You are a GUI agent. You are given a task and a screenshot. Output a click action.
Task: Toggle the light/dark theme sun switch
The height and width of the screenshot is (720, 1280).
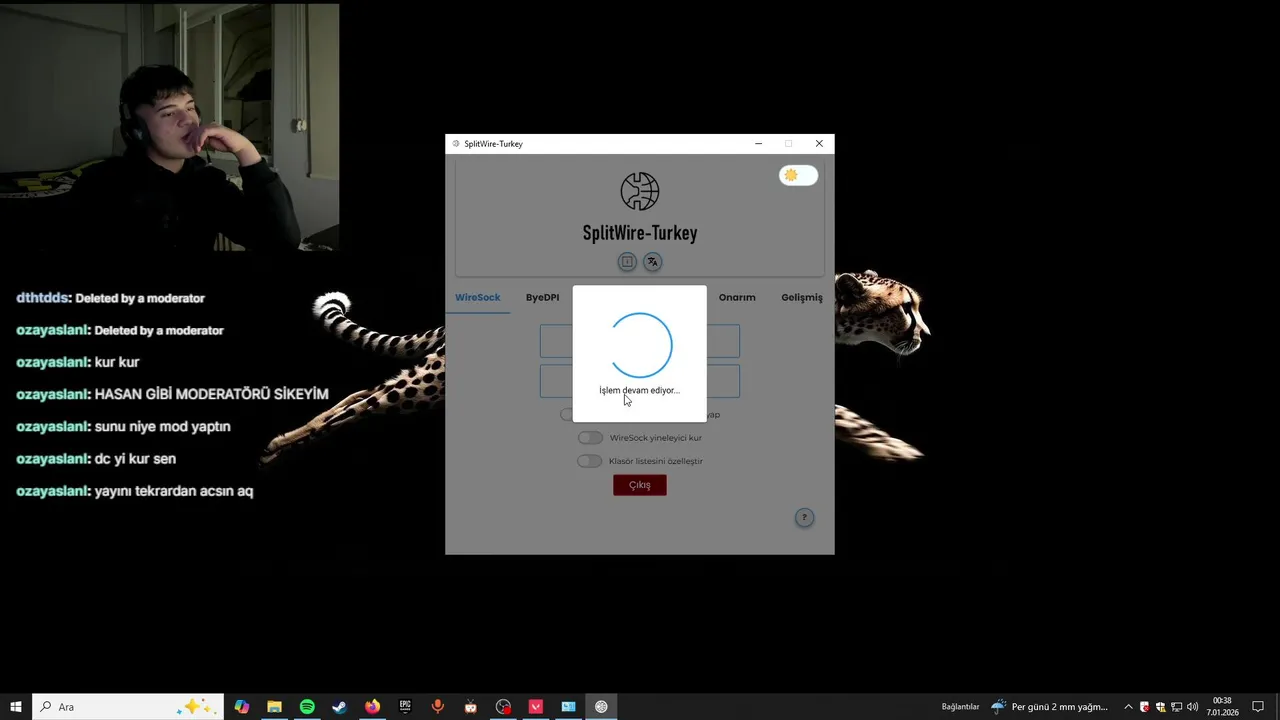(x=798, y=175)
